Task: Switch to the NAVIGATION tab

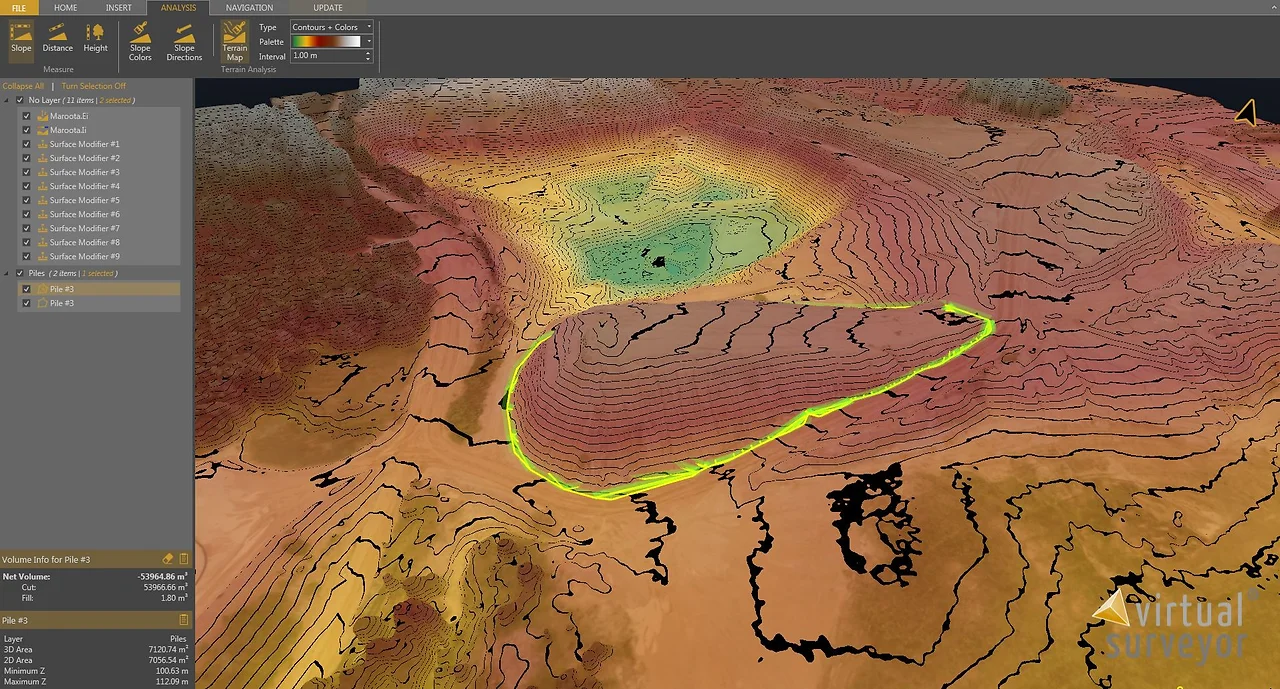Action: (x=249, y=8)
